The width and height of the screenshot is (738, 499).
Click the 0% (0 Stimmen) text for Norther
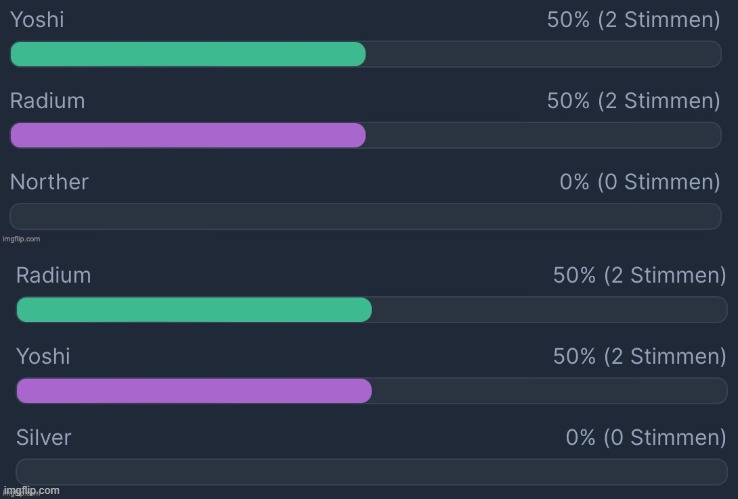pyautogui.click(x=640, y=182)
